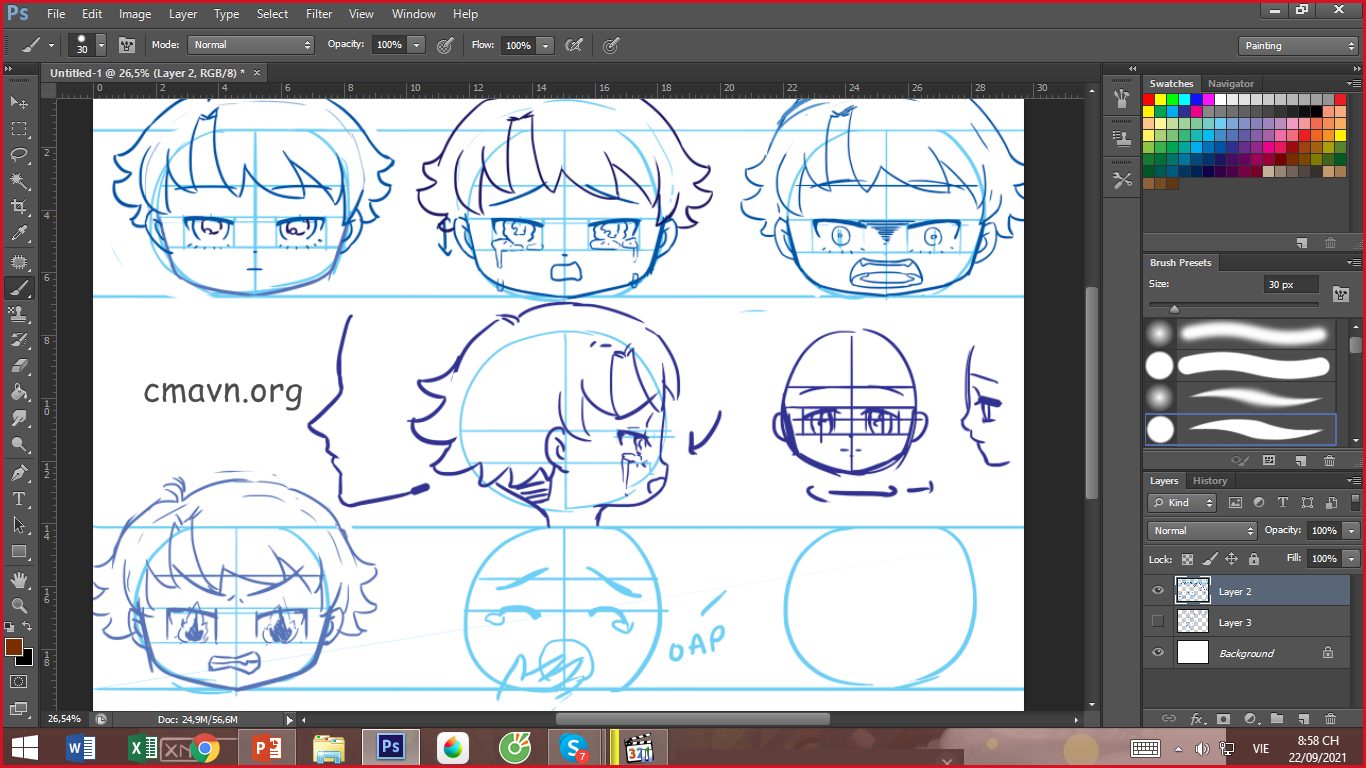Activate the Zoom tool
The height and width of the screenshot is (768, 1366).
[19, 605]
